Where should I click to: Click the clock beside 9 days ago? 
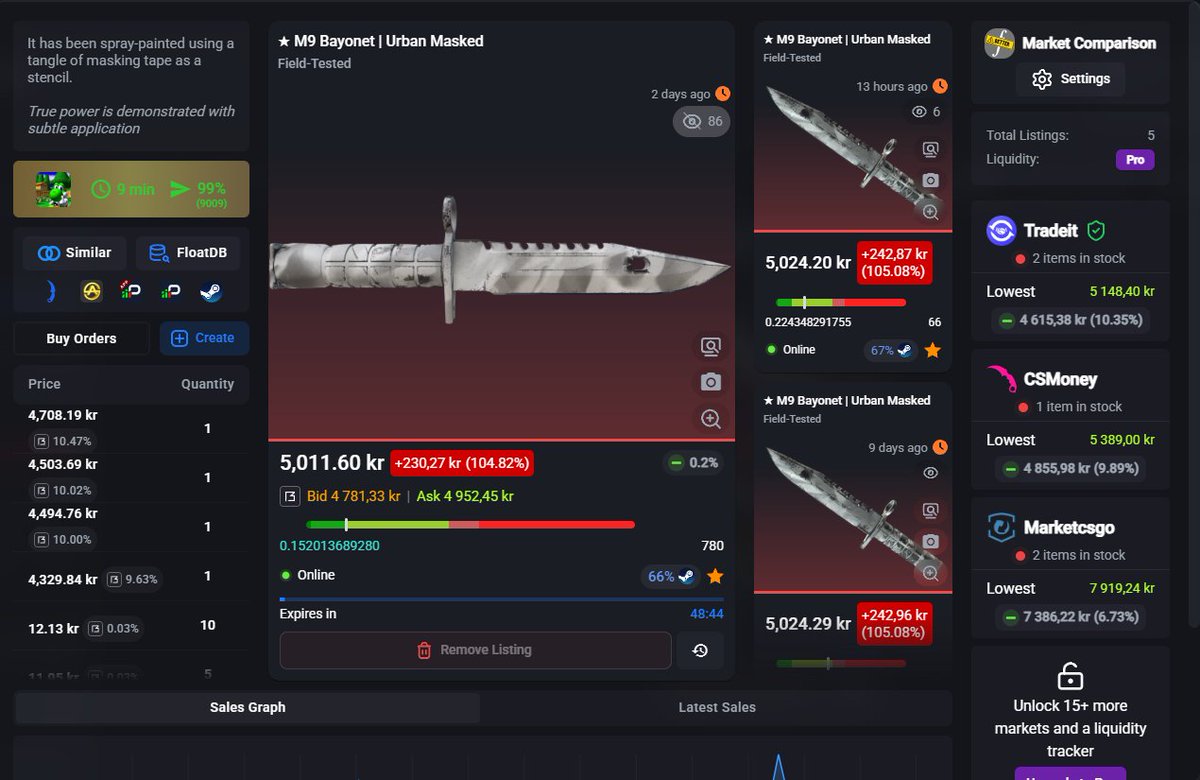pos(940,448)
